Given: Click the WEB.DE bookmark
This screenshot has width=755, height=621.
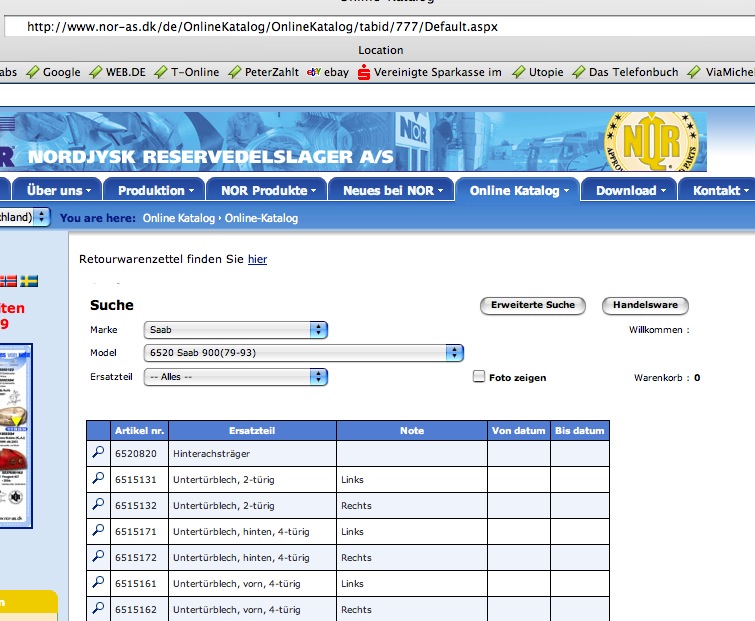Looking at the screenshot, I should [117, 72].
